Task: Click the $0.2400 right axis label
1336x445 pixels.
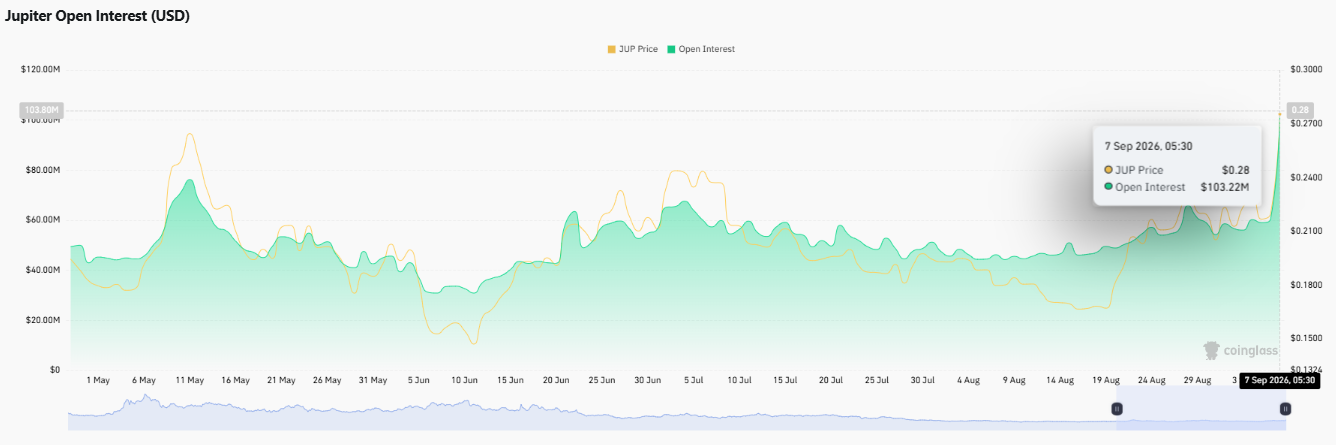Action: 1304,177
